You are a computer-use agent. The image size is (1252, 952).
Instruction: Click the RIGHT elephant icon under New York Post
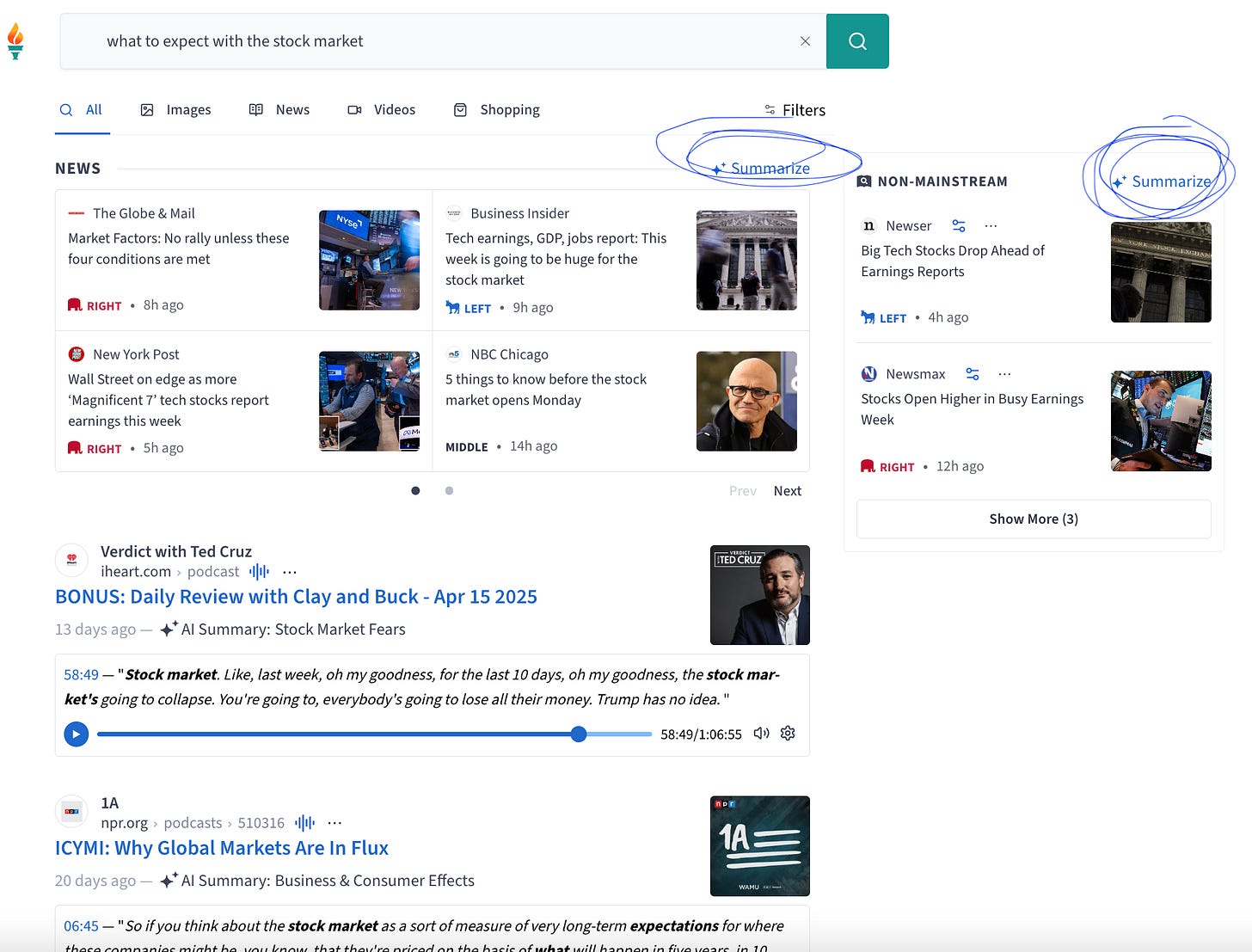tap(75, 448)
